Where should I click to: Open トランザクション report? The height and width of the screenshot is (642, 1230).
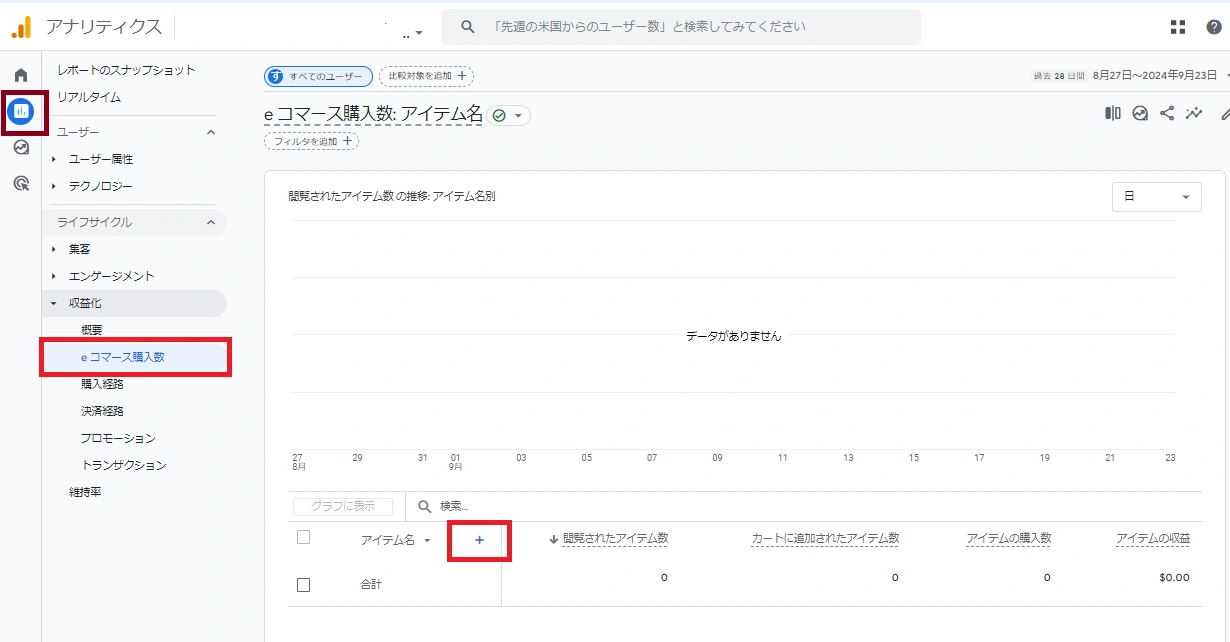[x=123, y=465]
